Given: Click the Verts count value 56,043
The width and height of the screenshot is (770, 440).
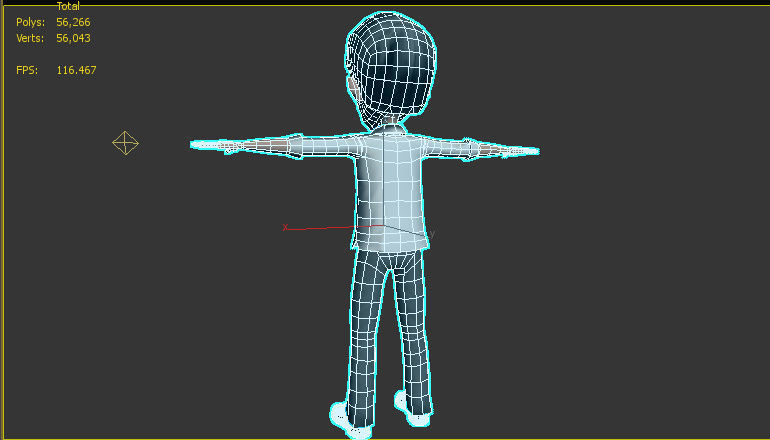Looking at the screenshot, I should point(73,38).
